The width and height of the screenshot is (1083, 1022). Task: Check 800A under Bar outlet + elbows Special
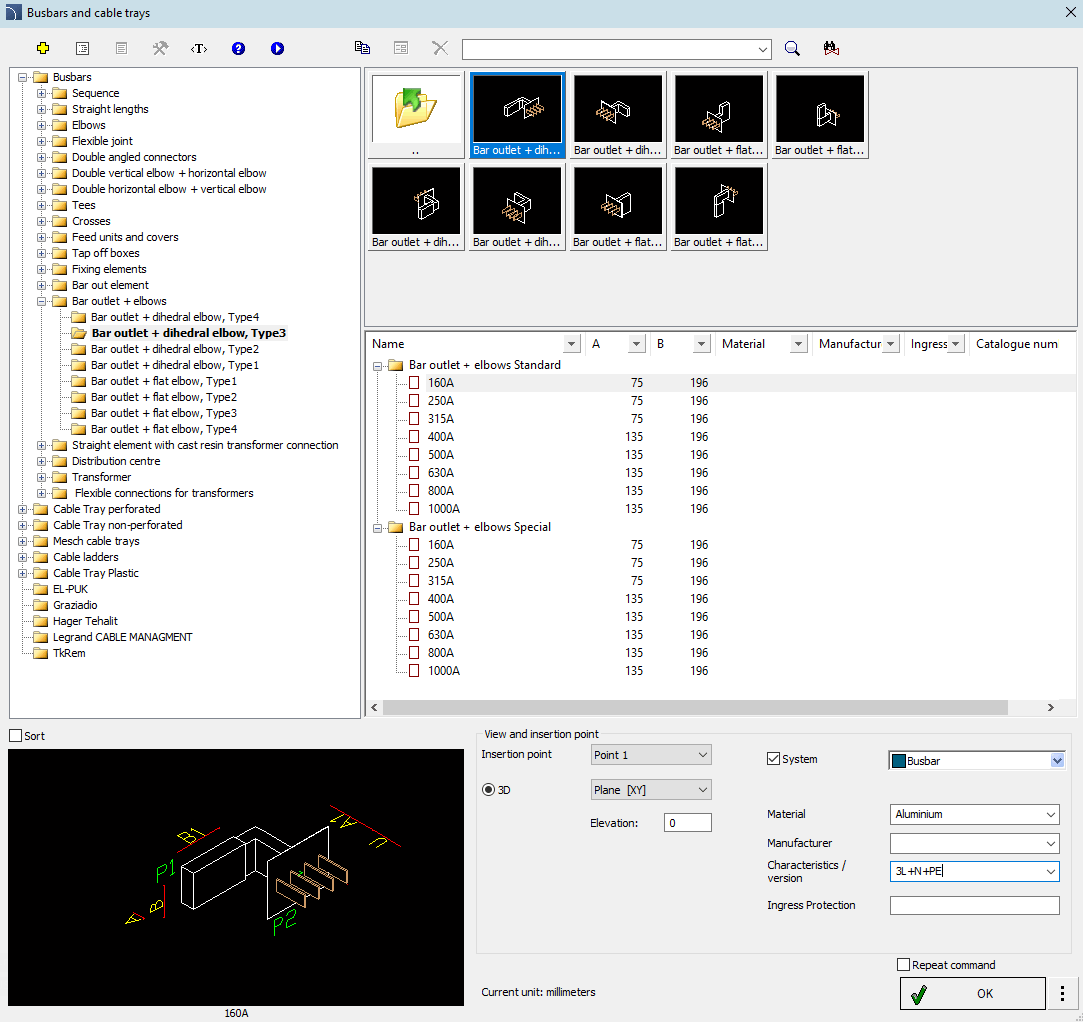tap(414, 653)
